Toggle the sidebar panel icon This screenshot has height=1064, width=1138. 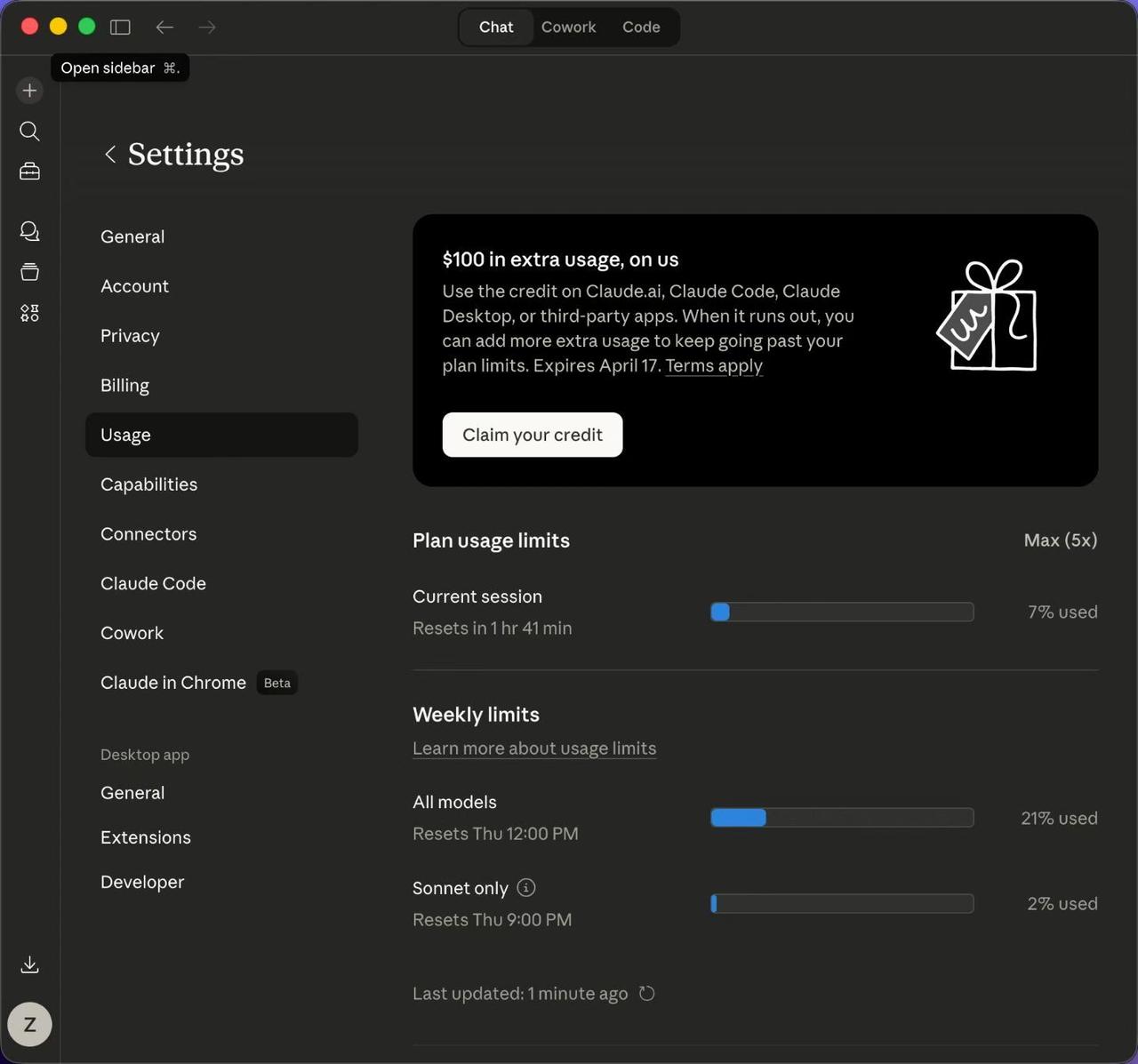(120, 28)
